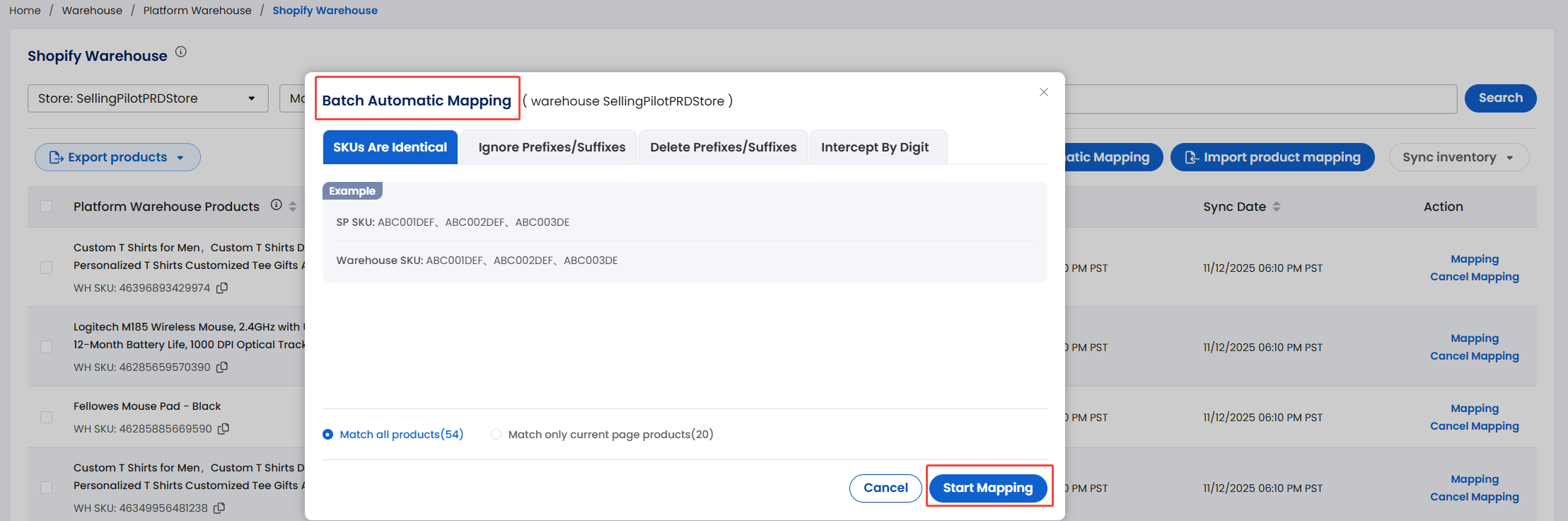
Task: Switch to Ignore Prefixes/Suffixes tab
Action: [552, 147]
